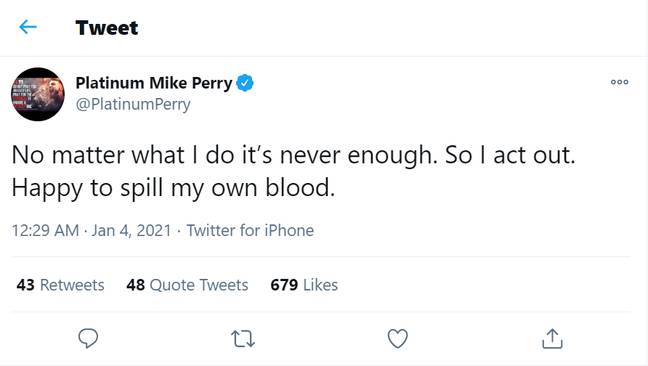The image size is (648, 366).
Task: Click the 12:29 AM timestamp
Action: pyautogui.click(x=45, y=231)
